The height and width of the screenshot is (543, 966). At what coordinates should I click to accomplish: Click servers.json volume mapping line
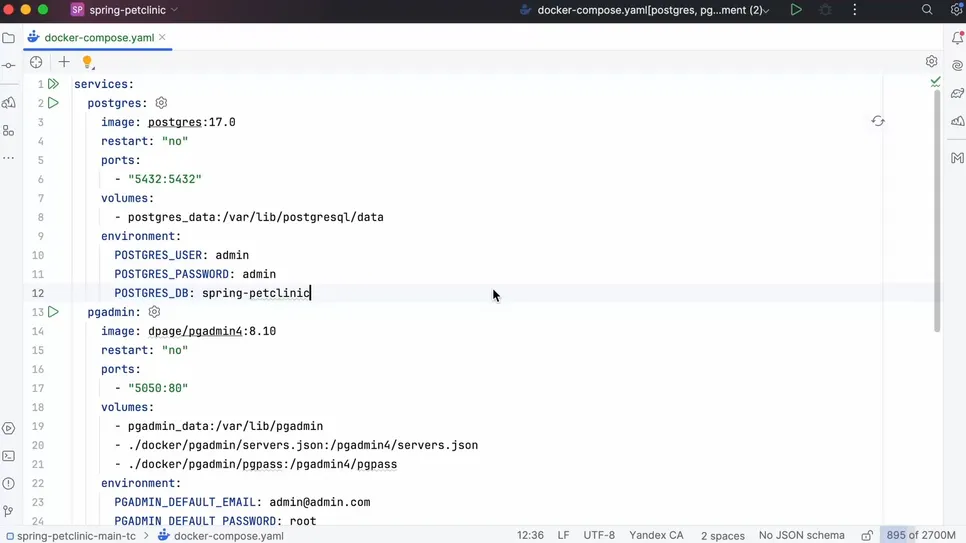pos(302,445)
